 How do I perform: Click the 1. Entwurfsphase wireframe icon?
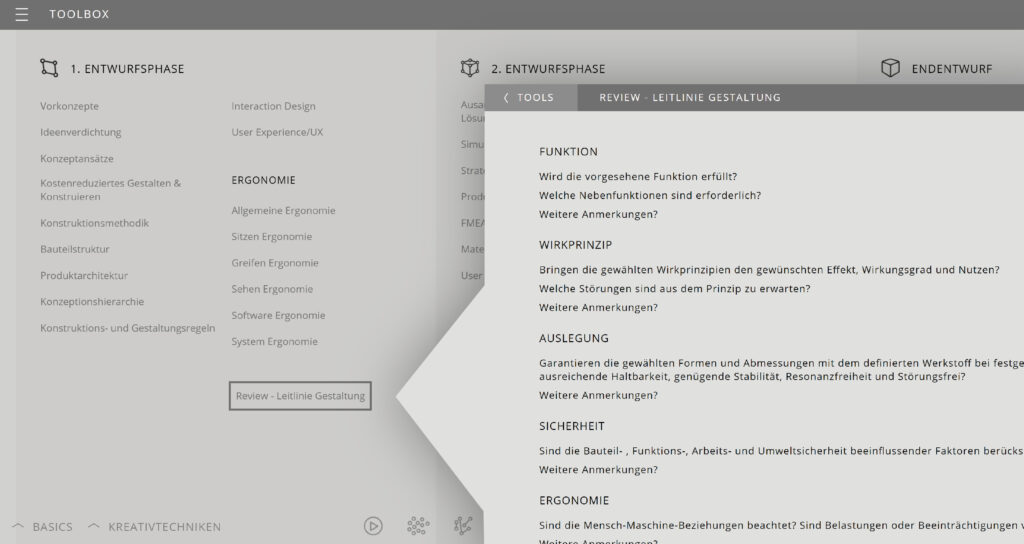[49, 68]
